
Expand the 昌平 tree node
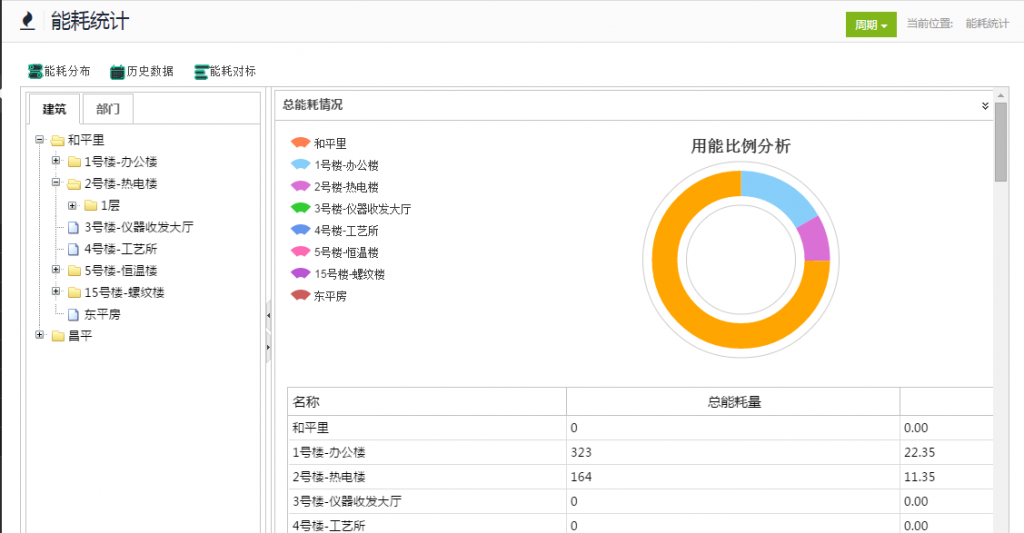[39, 334]
